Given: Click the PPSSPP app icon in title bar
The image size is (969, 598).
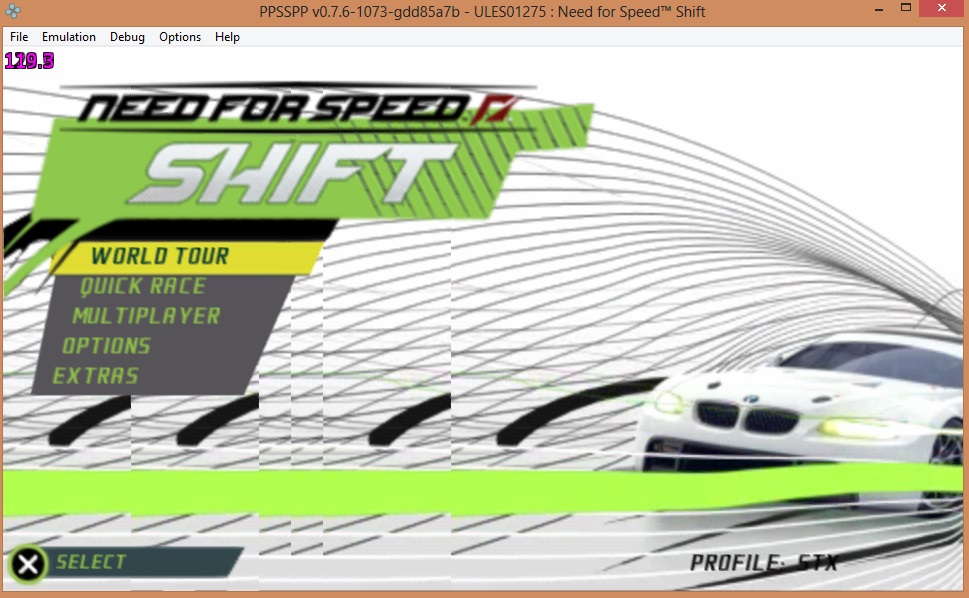Looking at the screenshot, I should [x=13, y=11].
